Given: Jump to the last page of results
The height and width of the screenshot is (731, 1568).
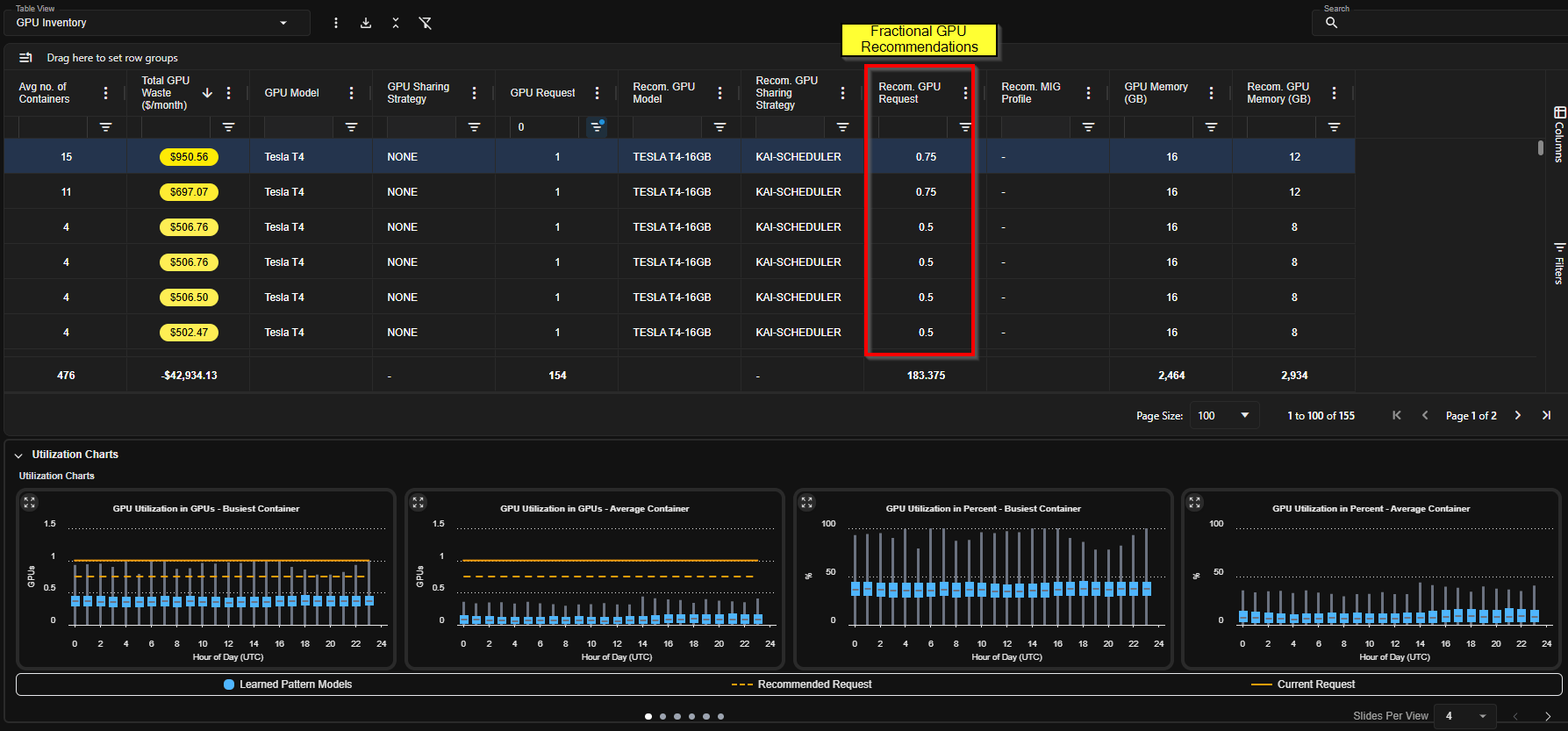Looking at the screenshot, I should pos(1546,415).
